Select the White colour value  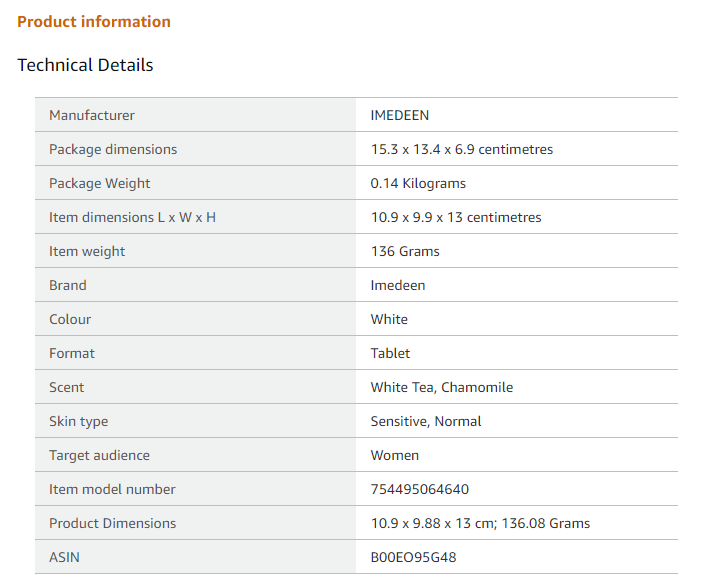389,319
